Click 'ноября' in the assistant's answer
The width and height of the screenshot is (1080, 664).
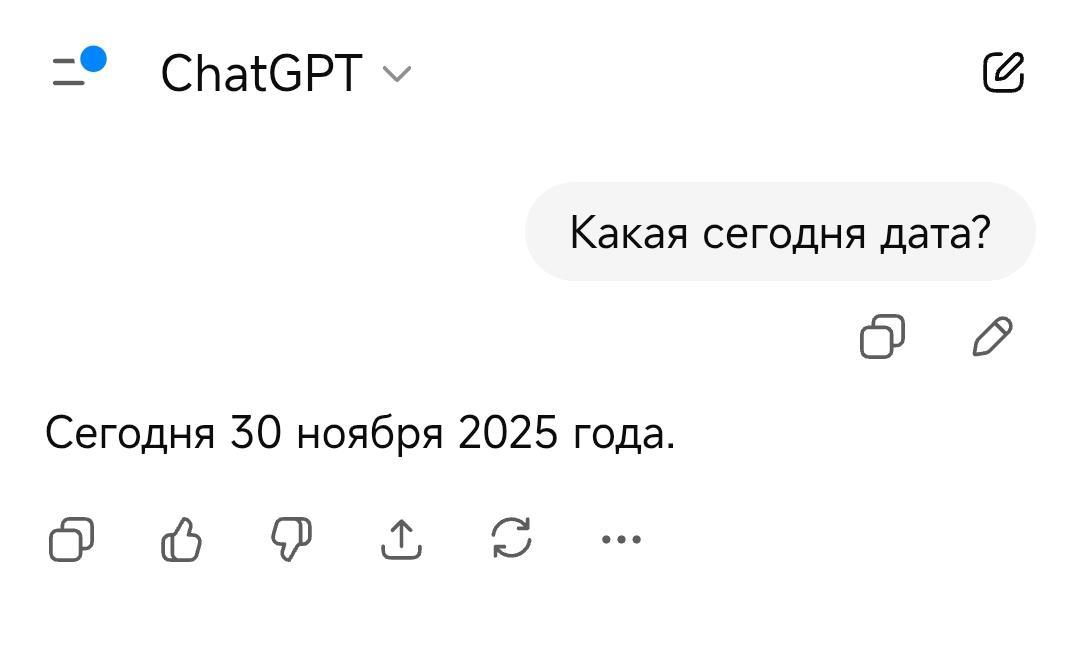(370, 434)
